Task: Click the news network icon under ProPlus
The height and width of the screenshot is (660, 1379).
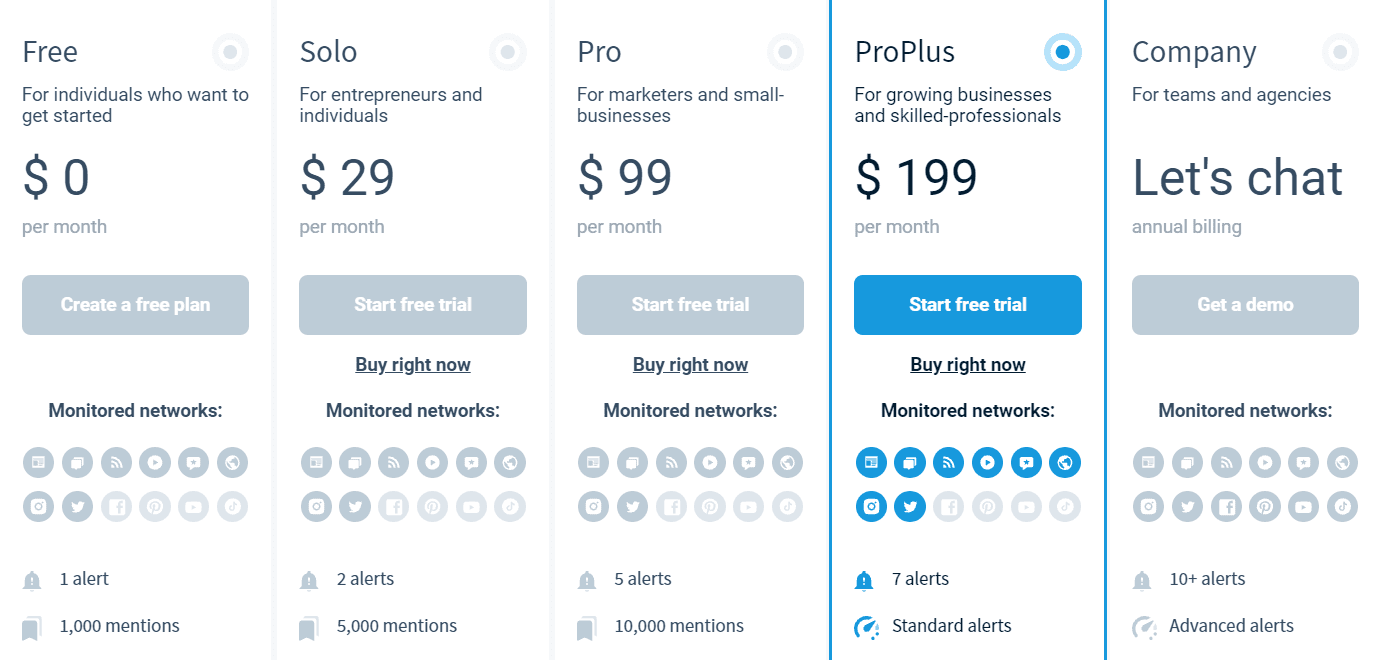Action: 871,462
